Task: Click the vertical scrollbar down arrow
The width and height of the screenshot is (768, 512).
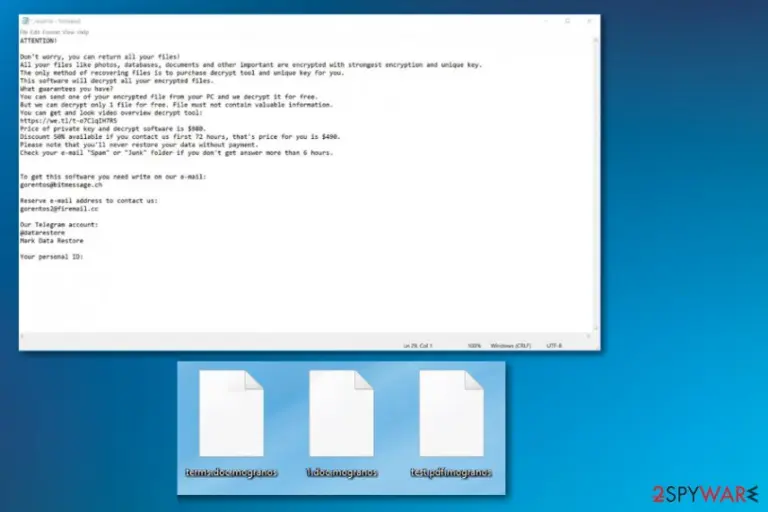Action: (596, 329)
